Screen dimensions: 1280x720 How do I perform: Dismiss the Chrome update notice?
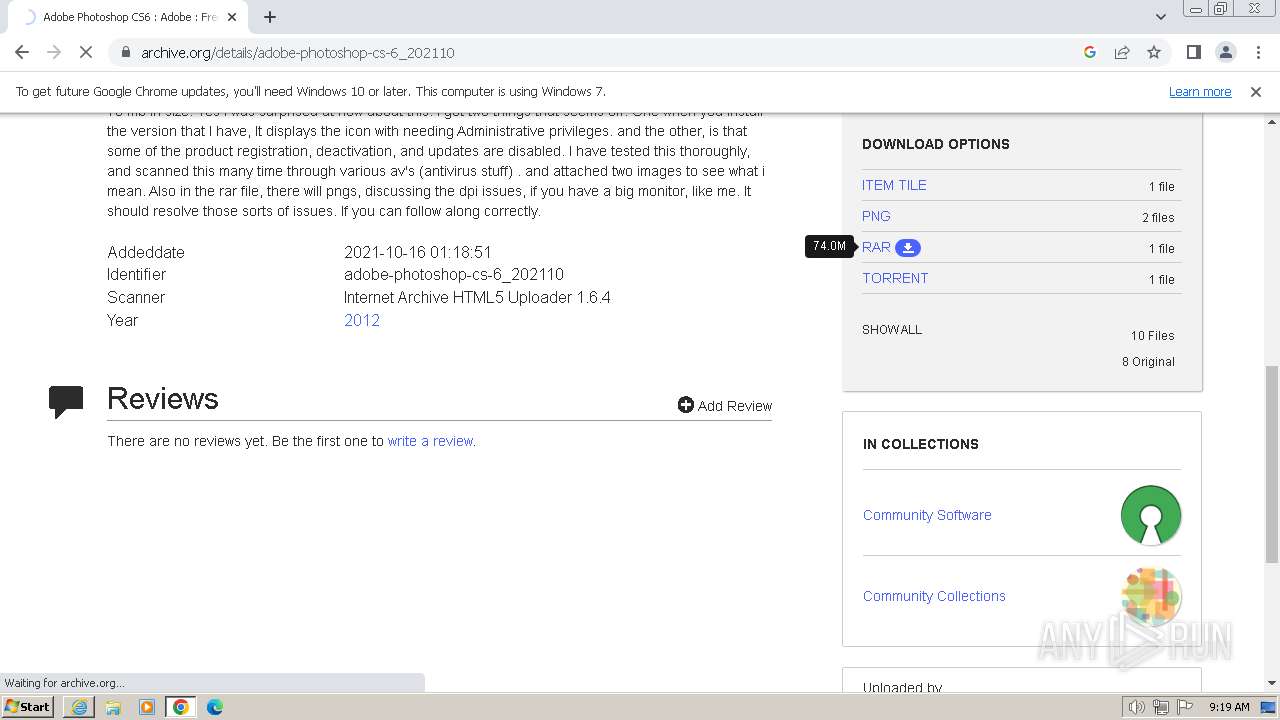[1256, 91]
